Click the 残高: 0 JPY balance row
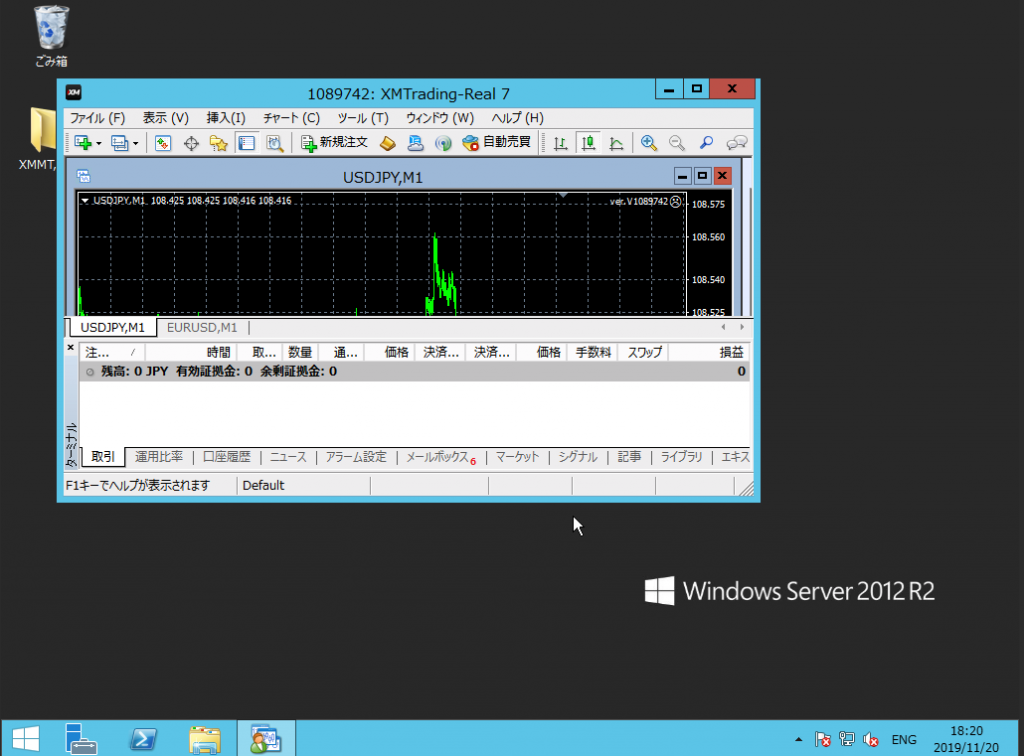This screenshot has height=756, width=1024. [x=415, y=371]
